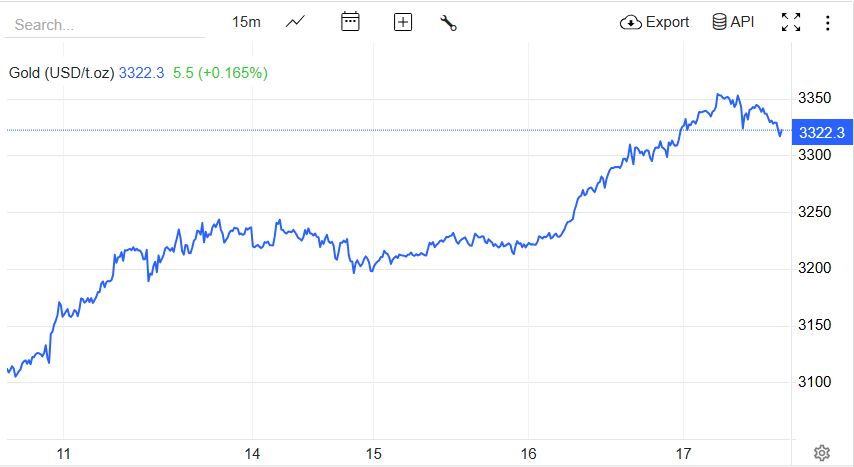Viewport: 854px width, 467px height.
Task: Click the date label 15 on axis
Action: pyautogui.click(x=372, y=453)
